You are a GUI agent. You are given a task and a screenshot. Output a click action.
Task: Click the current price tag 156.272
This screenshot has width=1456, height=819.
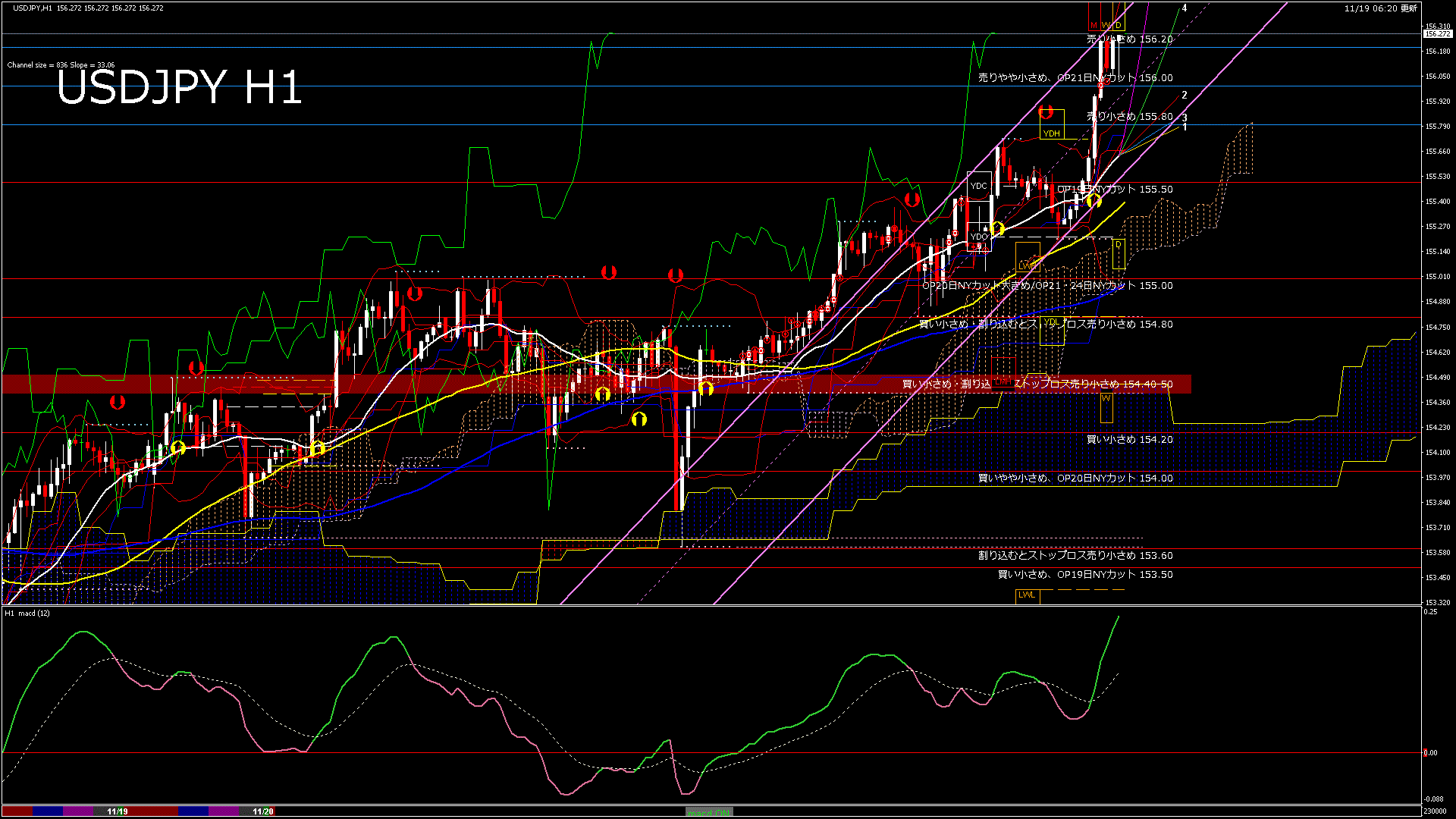pos(1437,34)
